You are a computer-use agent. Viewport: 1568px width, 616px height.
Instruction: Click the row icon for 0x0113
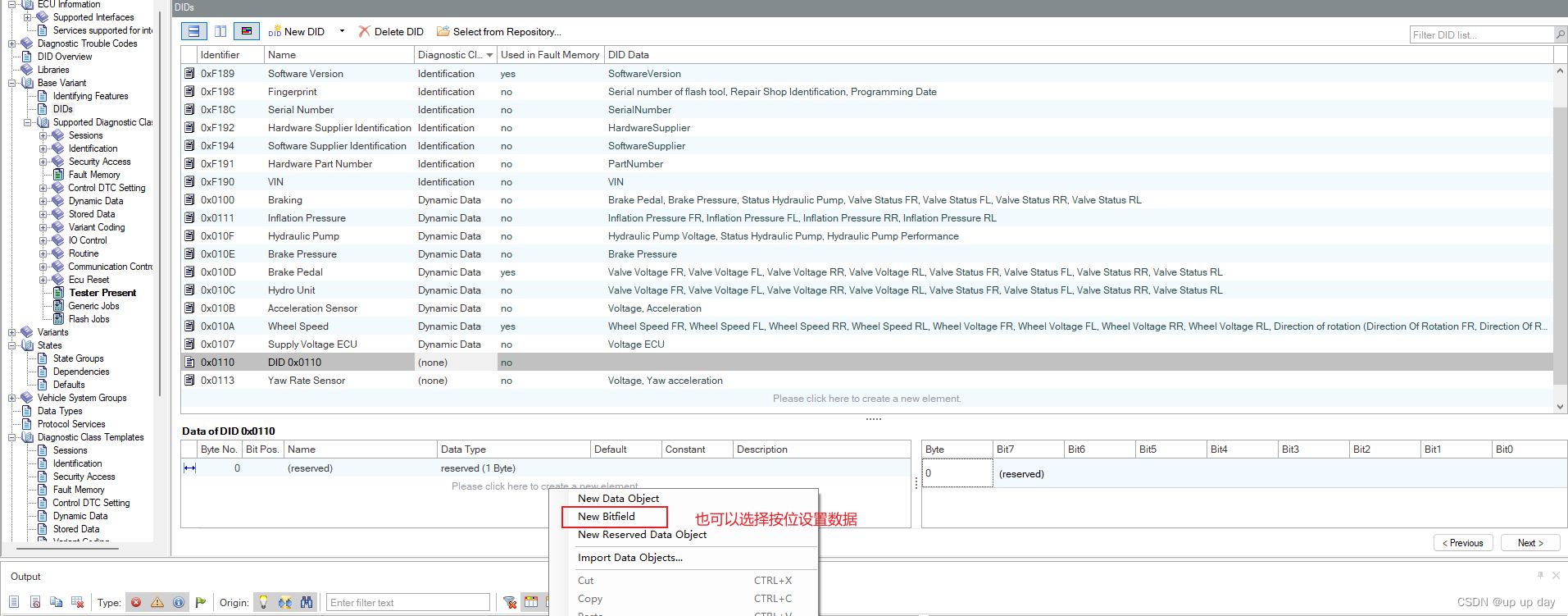[189, 381]
